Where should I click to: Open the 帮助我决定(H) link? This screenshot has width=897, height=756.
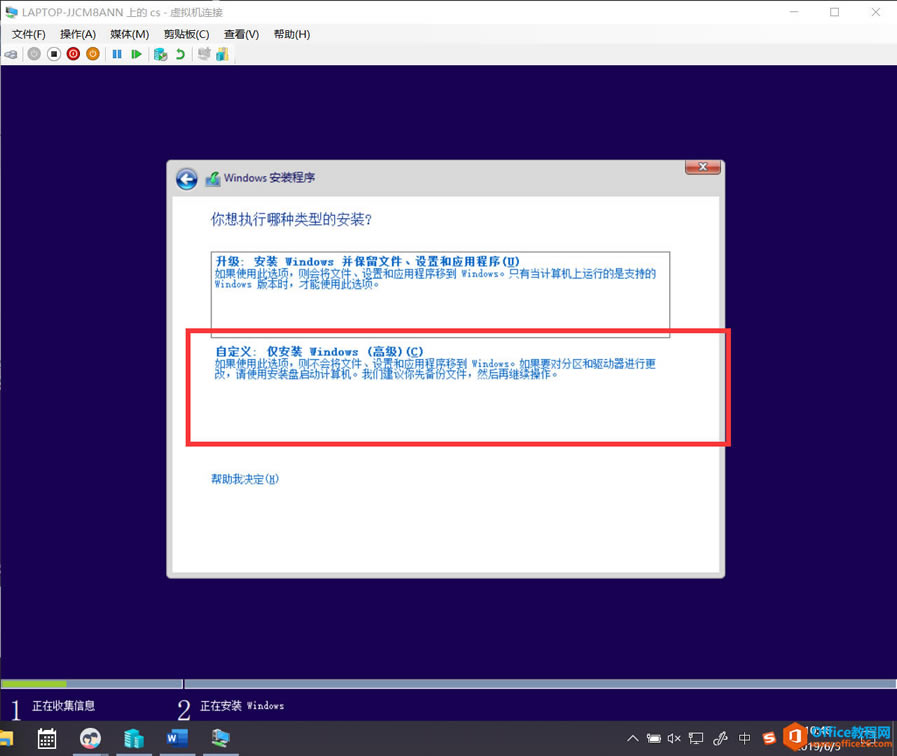(245, 479)
